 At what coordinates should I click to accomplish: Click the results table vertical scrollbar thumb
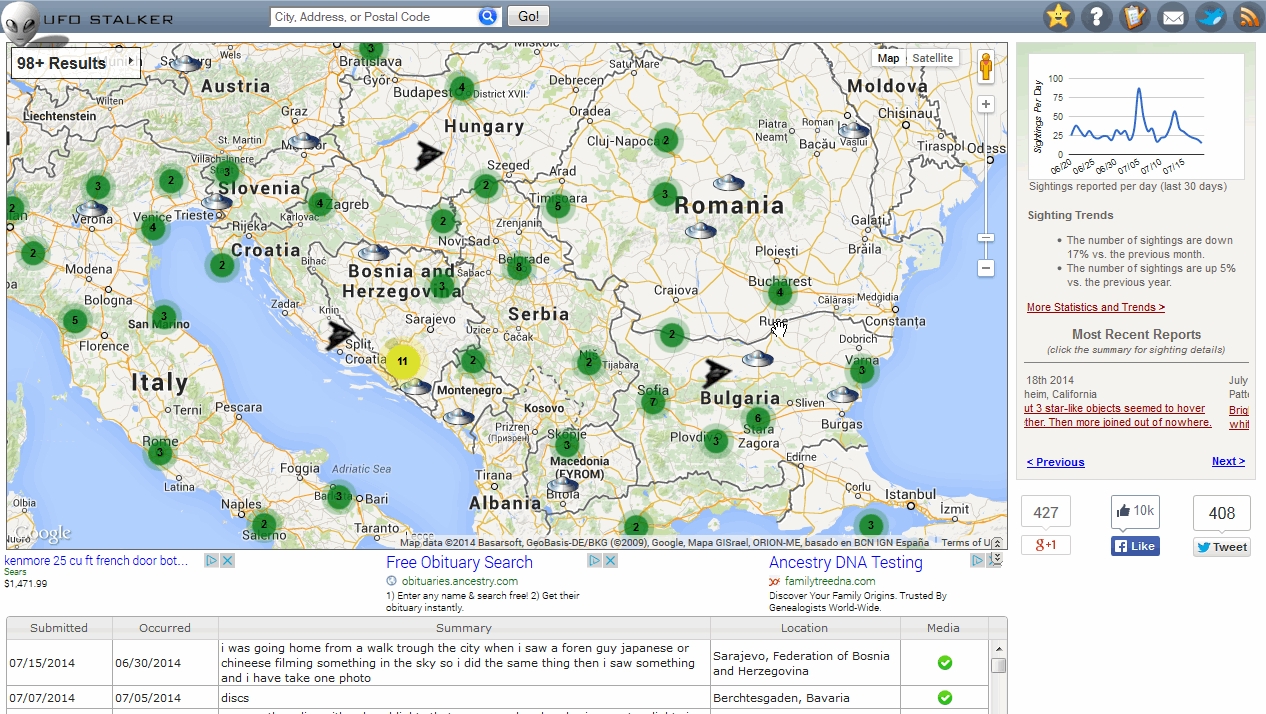pos(998,665)
